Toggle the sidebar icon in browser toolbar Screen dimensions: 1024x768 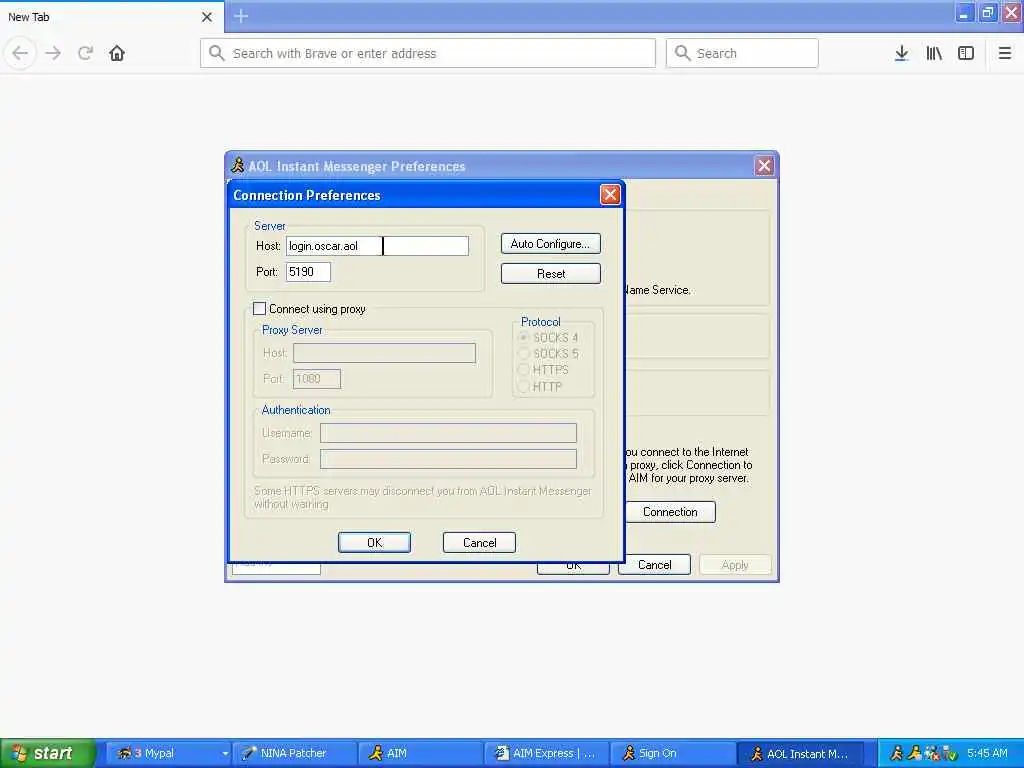tap(966, 53)
